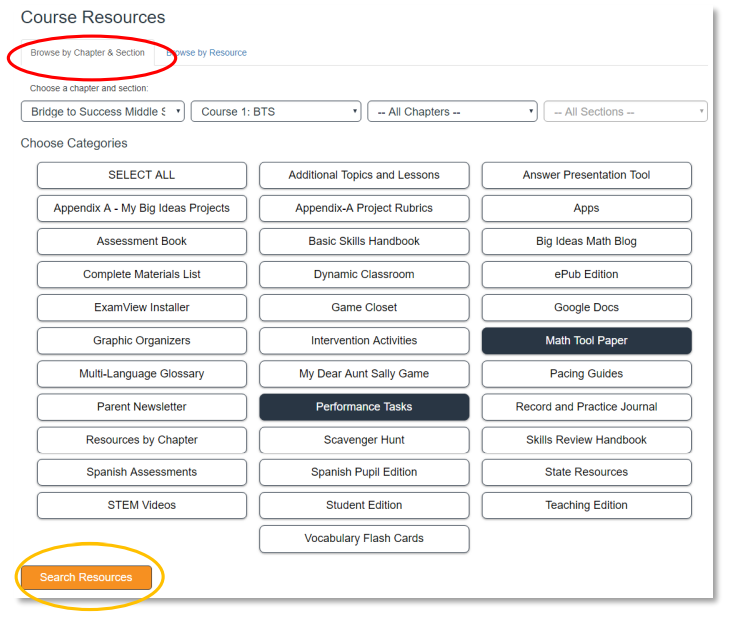Open the Browse by Resource tab
Image resolution: width=729 pixels, height=618 pixels.
pyautogui.click(x=207, y=53)
